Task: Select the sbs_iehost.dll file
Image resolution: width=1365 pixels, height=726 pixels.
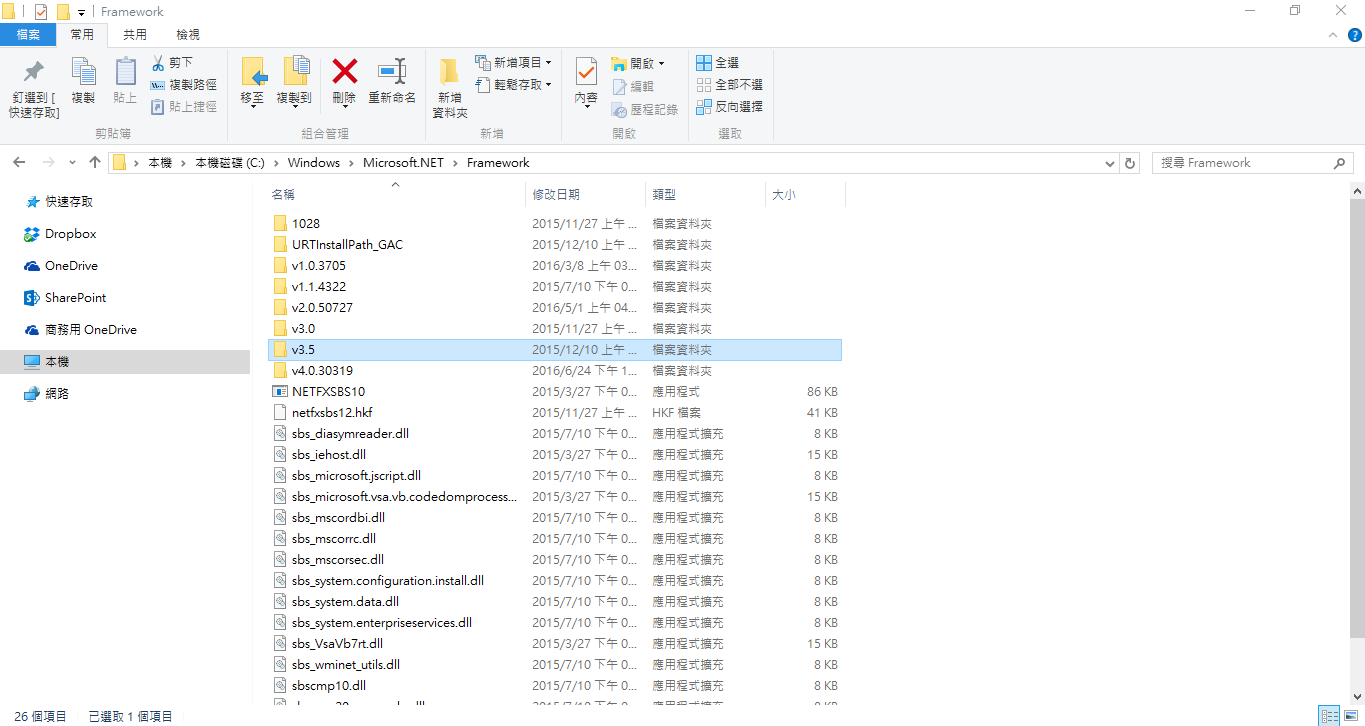Action: pyautogui.click(x=555, y=455)
